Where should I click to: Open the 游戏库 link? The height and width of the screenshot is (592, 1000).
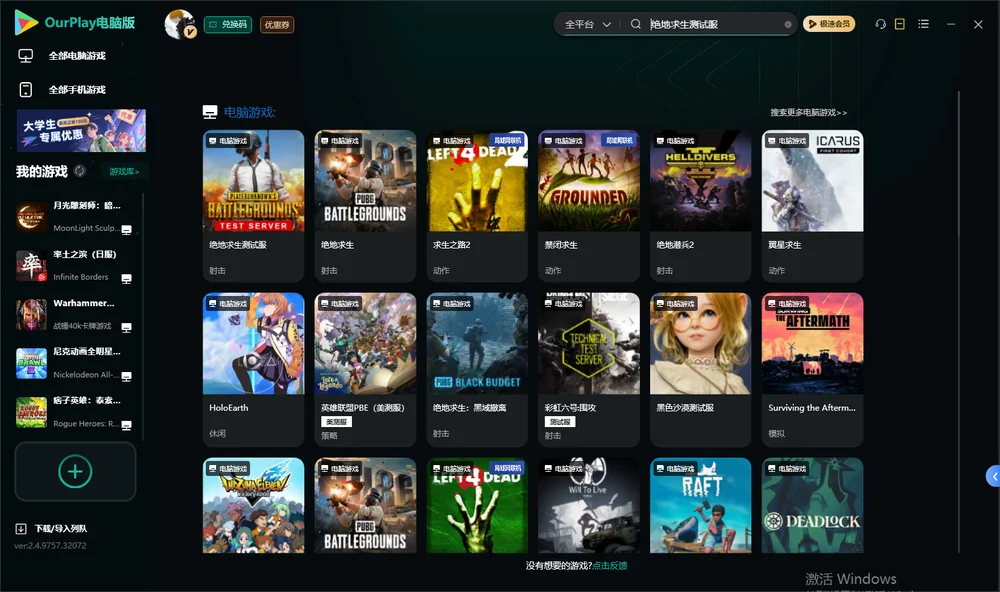pos(124,172)
